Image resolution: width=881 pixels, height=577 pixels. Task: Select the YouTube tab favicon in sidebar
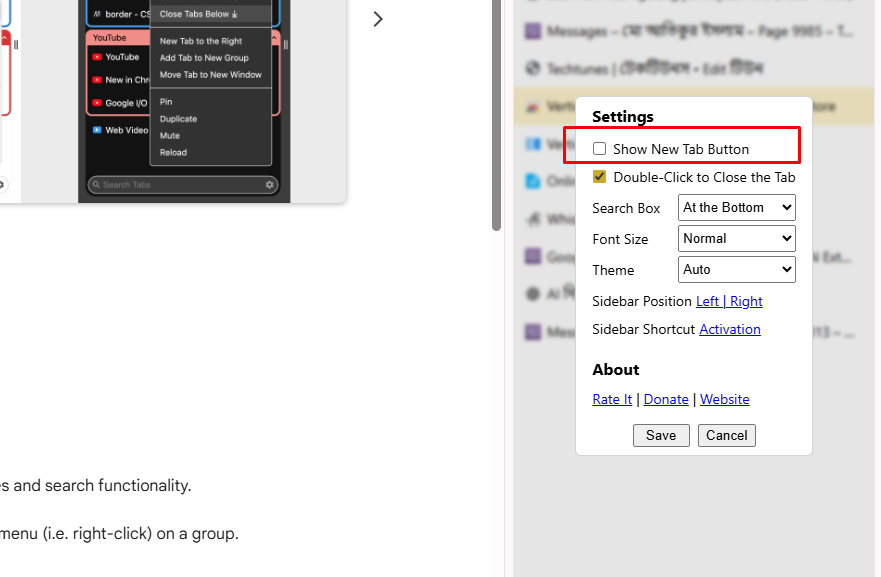(x=97, y=57)
